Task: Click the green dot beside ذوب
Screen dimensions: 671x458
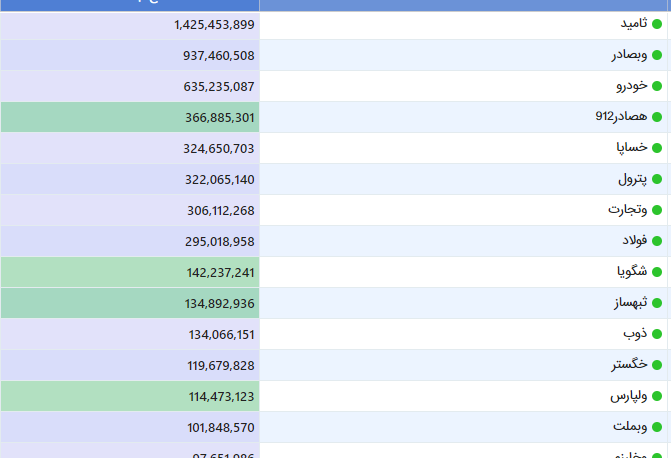Action: [657, 334]
